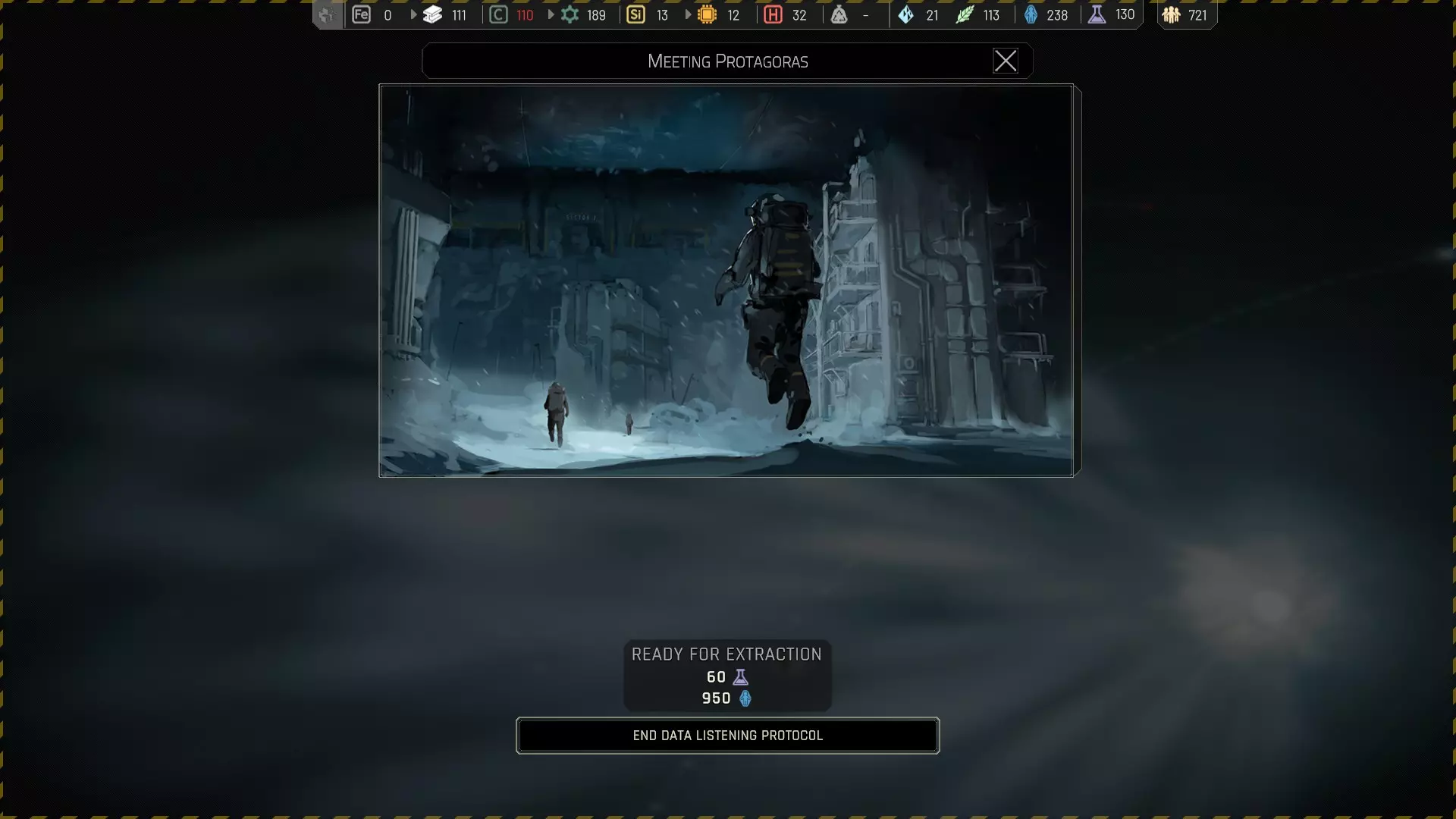The image size is (1456, 819).
Task: Click the green gear components icon
Action: pyautogui.click(x=570, y=14)
